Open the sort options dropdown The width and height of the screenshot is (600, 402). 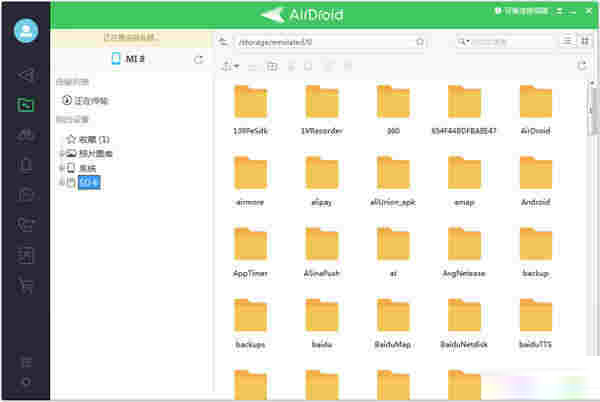[x=230, y=67]
